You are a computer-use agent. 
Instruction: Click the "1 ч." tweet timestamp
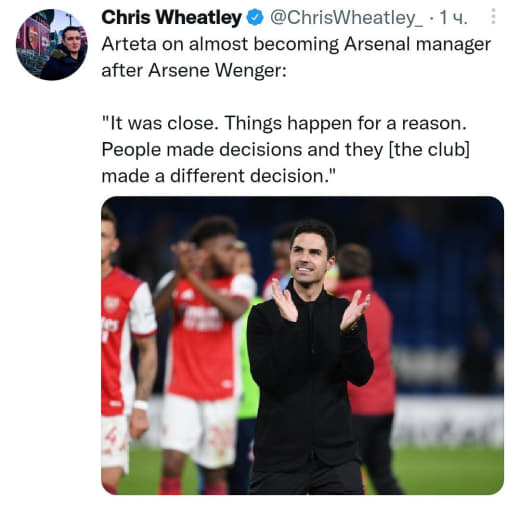454,18
